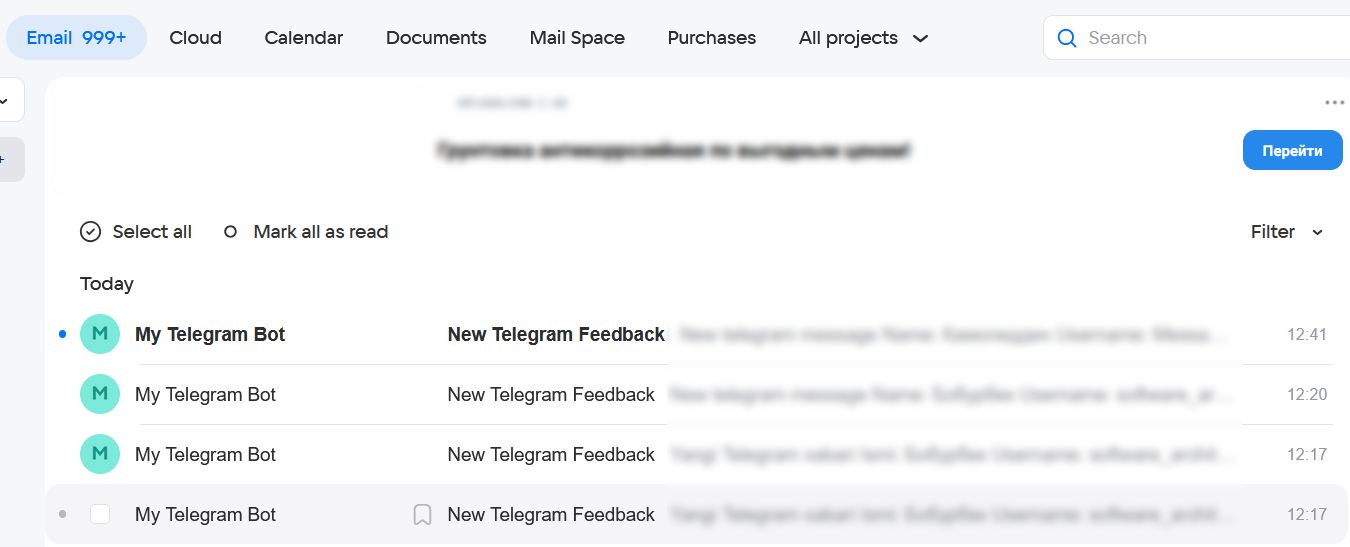The image size is (1350, 547).
Task: Click the search magnifier icon
Action: [x=1067, y=38]
